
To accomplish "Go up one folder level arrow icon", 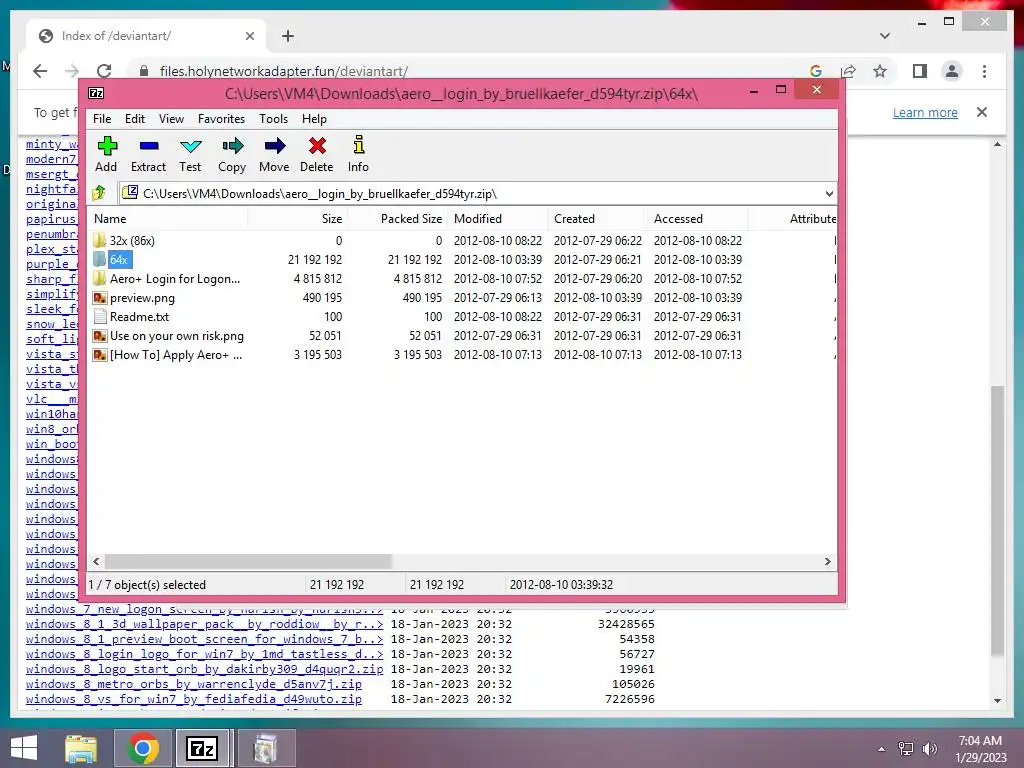I will (x=99, y=193).
